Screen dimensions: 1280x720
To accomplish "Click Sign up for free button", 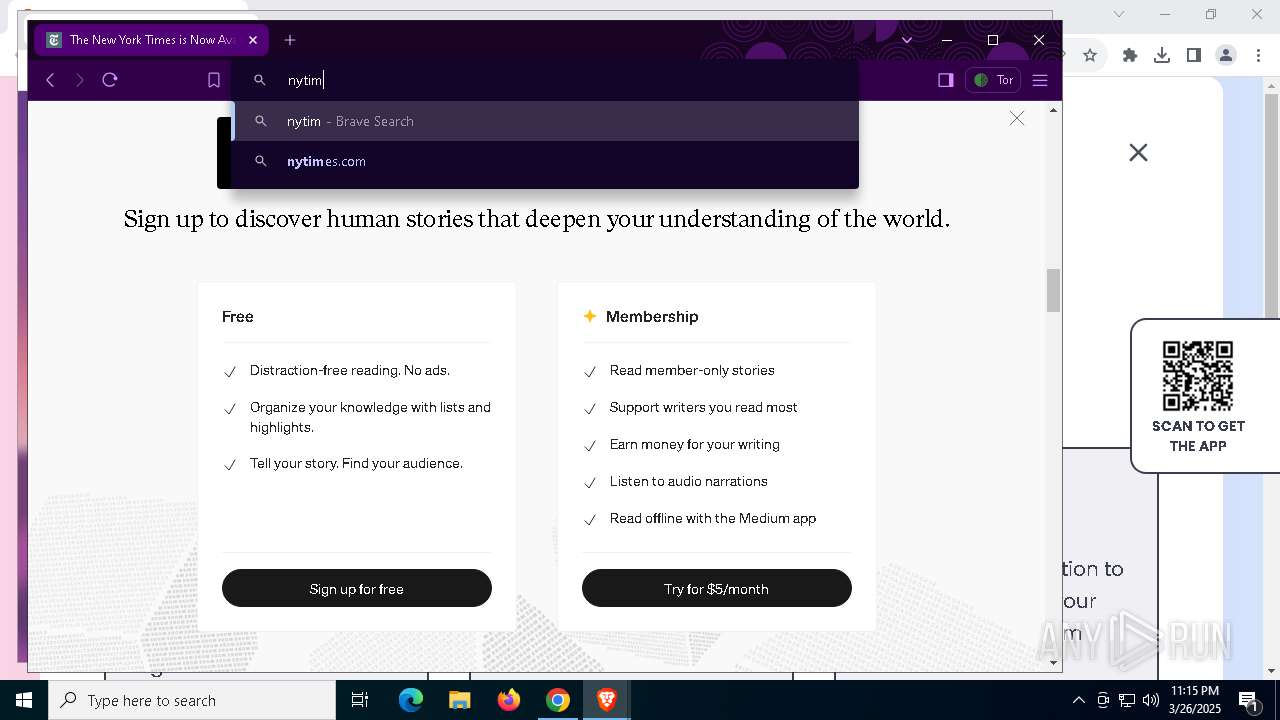I will pyautogui.click(x=357, y=588).
